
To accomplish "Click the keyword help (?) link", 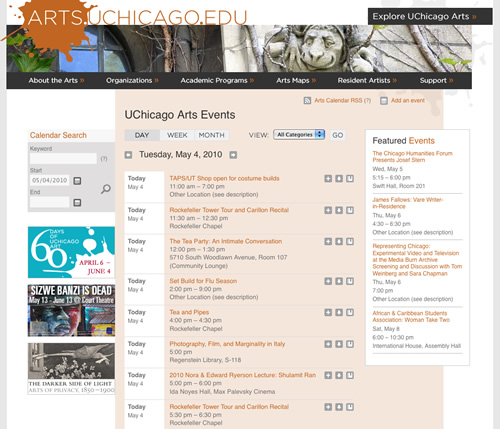I will tap(104, 159).
